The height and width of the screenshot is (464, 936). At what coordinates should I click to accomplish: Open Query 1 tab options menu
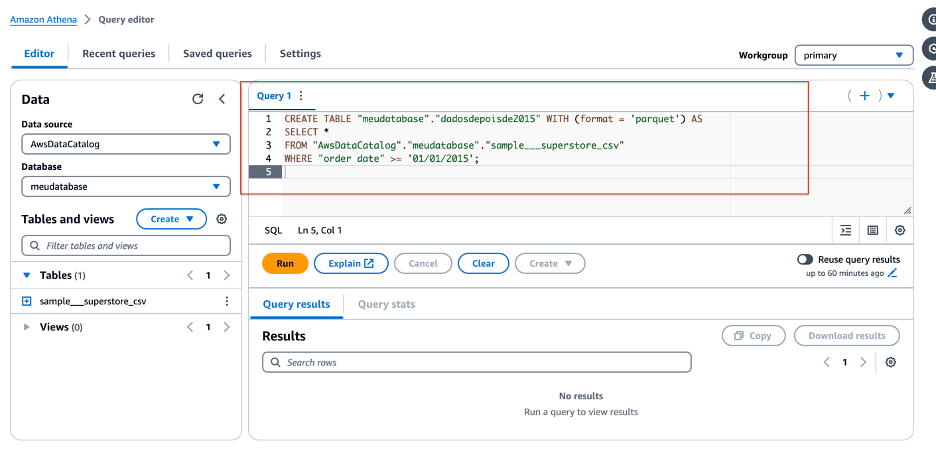pyautogui.click(x=301, y=96)
